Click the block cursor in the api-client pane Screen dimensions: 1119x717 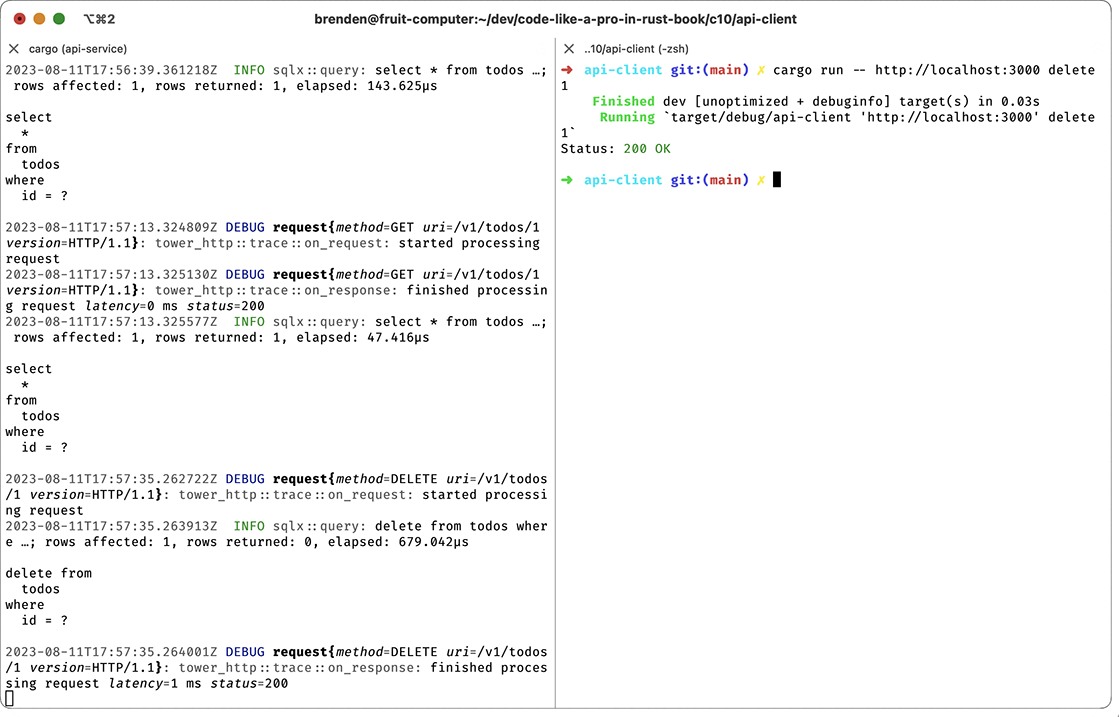pyautogui.click(x=777, y=180)
